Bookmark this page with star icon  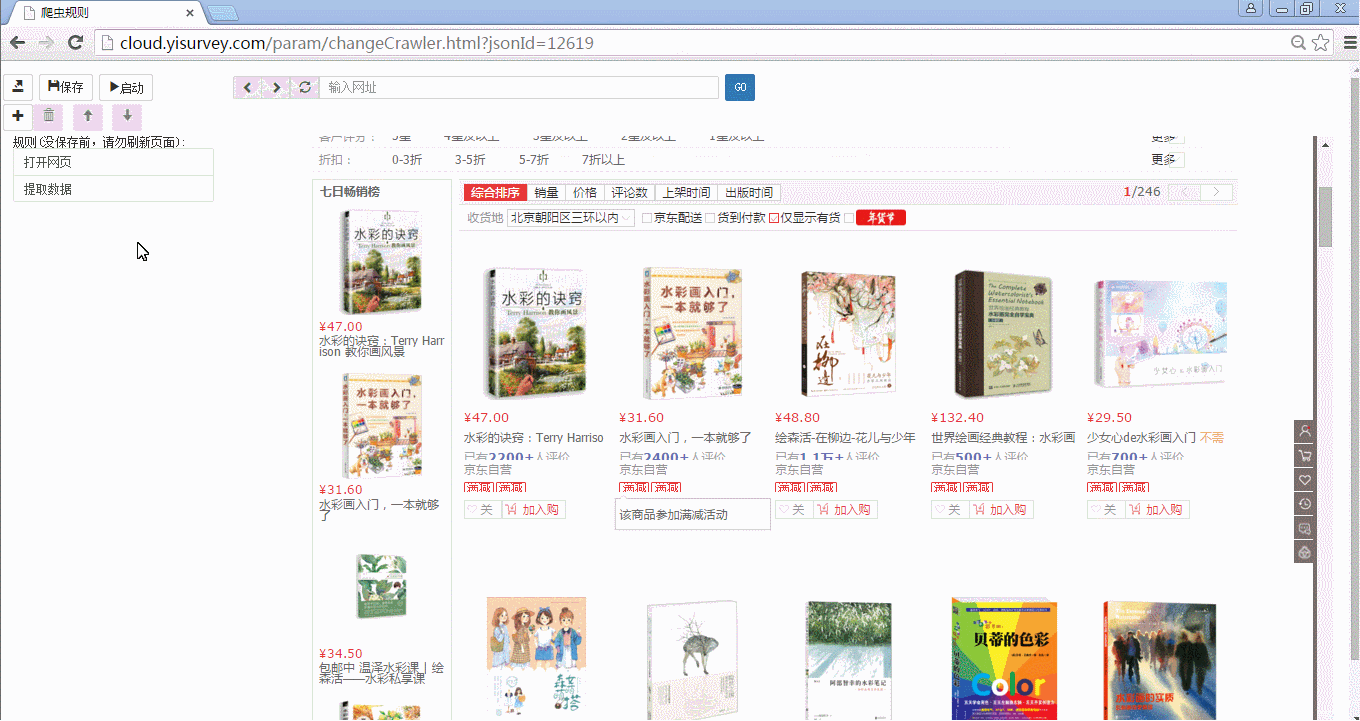[x=1321, y=42]
